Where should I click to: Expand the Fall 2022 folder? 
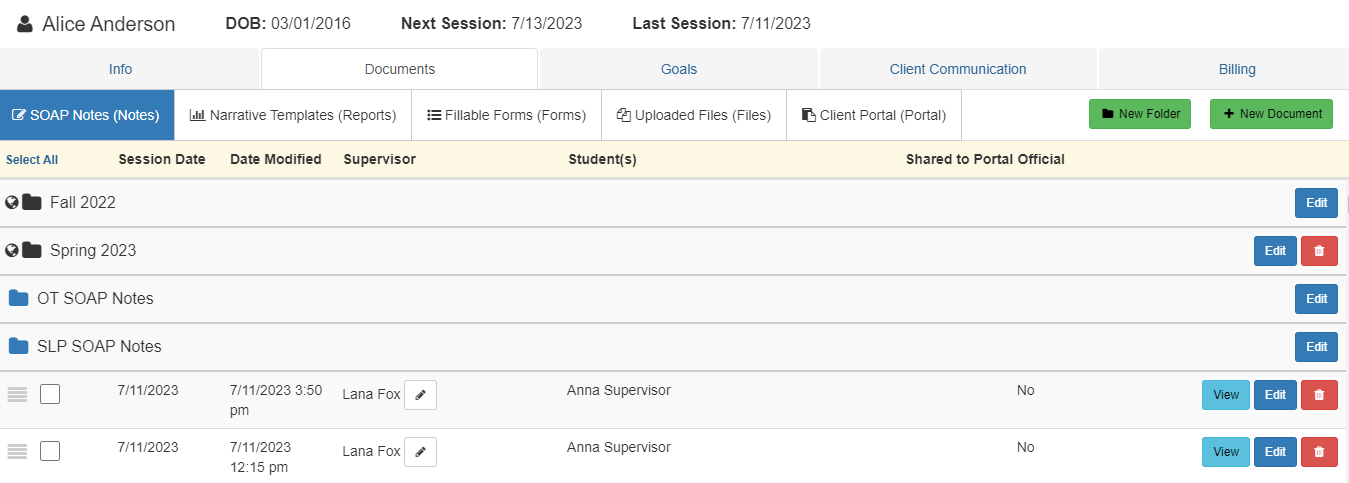[82, 203]
